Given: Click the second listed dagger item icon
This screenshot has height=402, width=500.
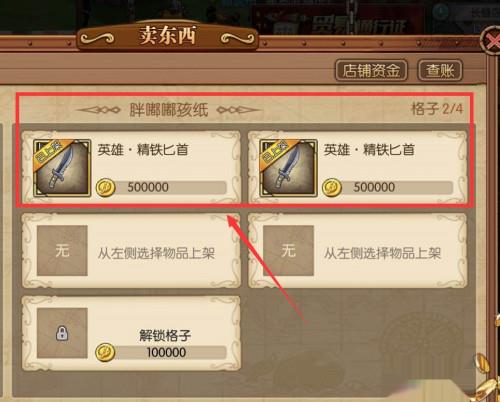Looking at the screenshot, I should 288,168.
